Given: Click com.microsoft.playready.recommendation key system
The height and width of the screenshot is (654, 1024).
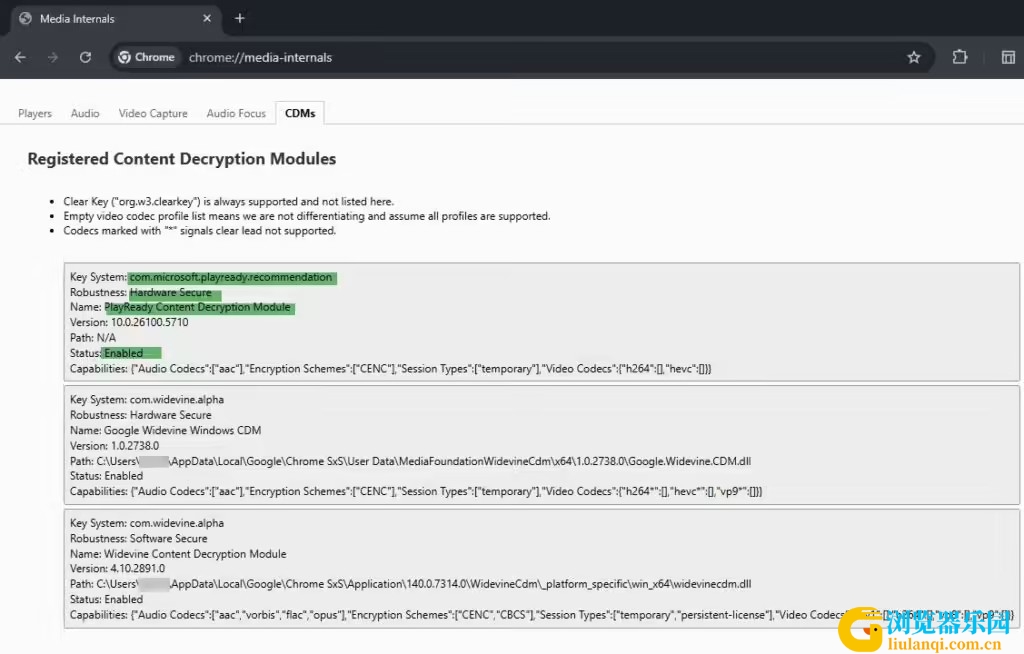Looking at the screenshot, I should point(231,277).
